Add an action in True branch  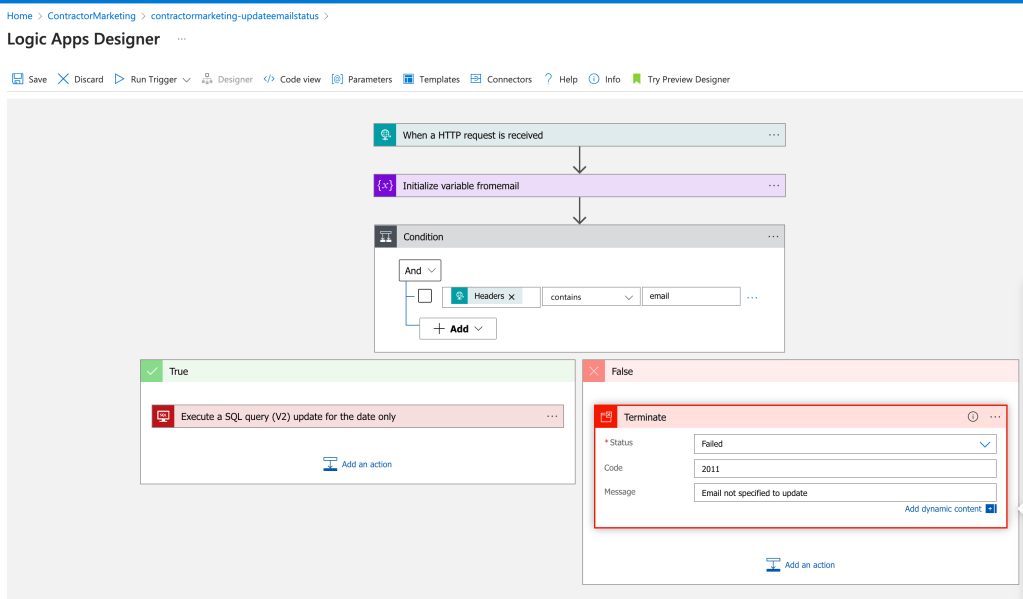point(358,464)
